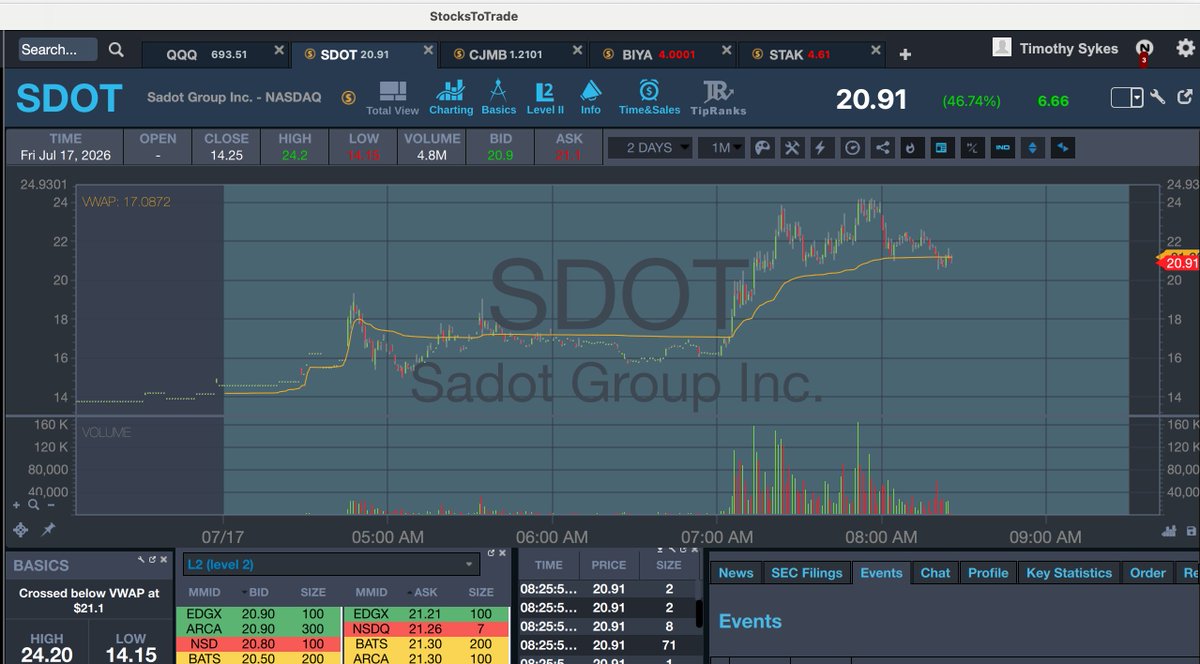
Task: Toggle the vertical up-down arrows icon
Action: [1032, 148]
